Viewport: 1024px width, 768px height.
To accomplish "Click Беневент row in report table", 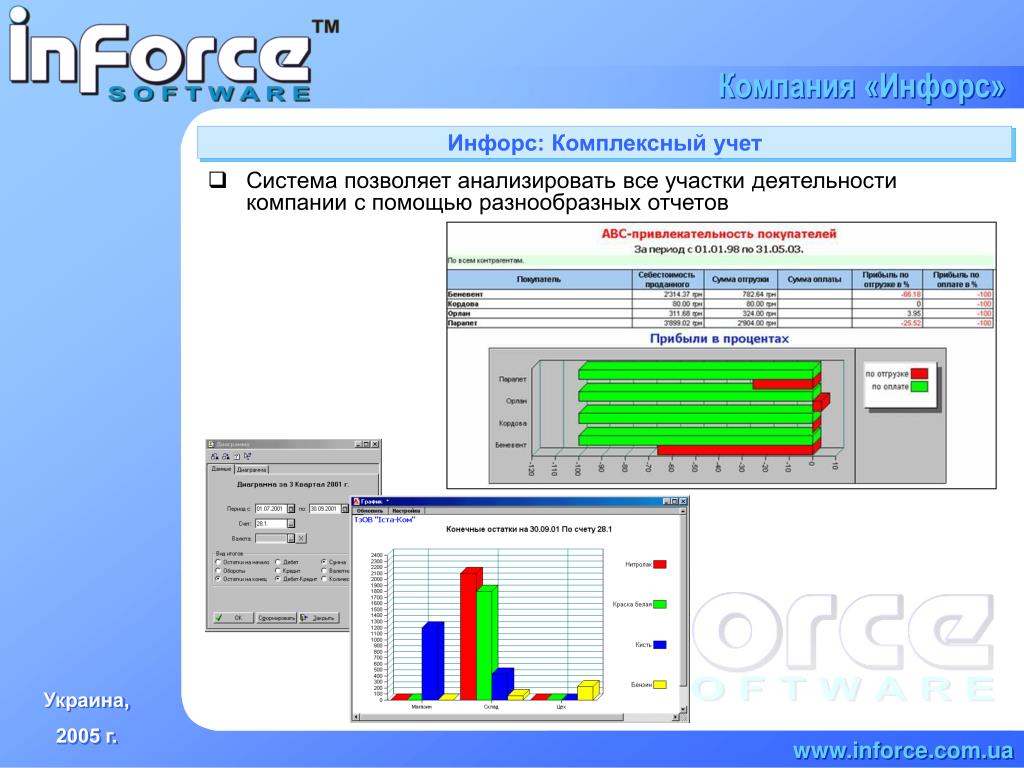I will click(720, 295).
